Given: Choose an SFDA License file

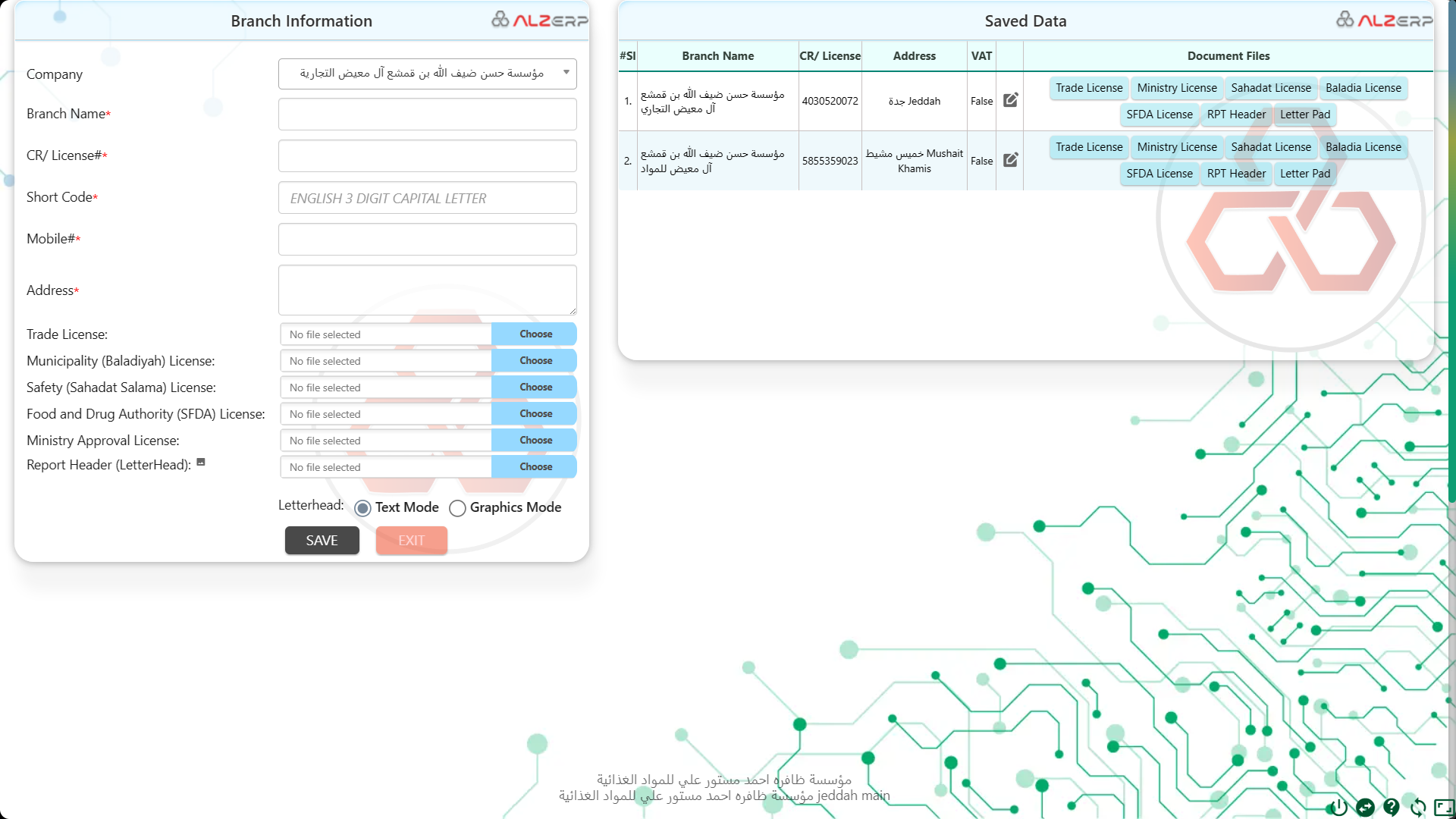Looking at the screenshot, I should coord(535,414).
